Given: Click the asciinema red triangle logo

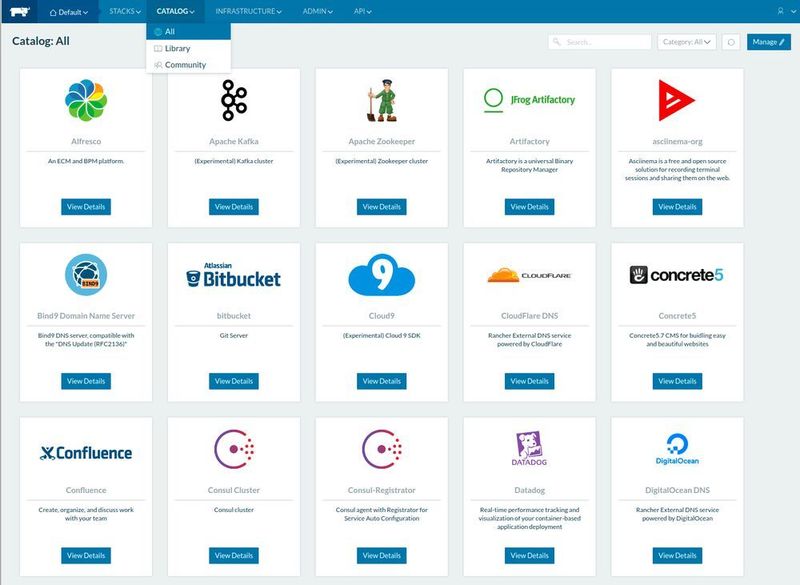Looking at the screenshot, I should (x=676, y=100).
